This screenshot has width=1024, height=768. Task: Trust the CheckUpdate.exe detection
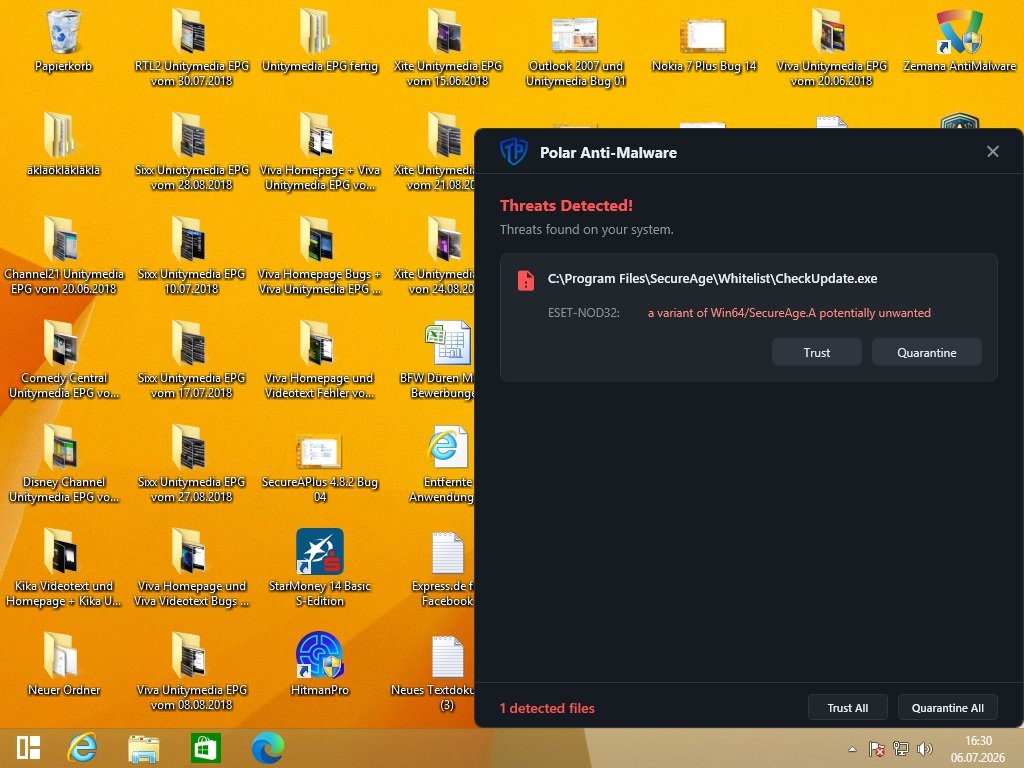coord(816,352)
